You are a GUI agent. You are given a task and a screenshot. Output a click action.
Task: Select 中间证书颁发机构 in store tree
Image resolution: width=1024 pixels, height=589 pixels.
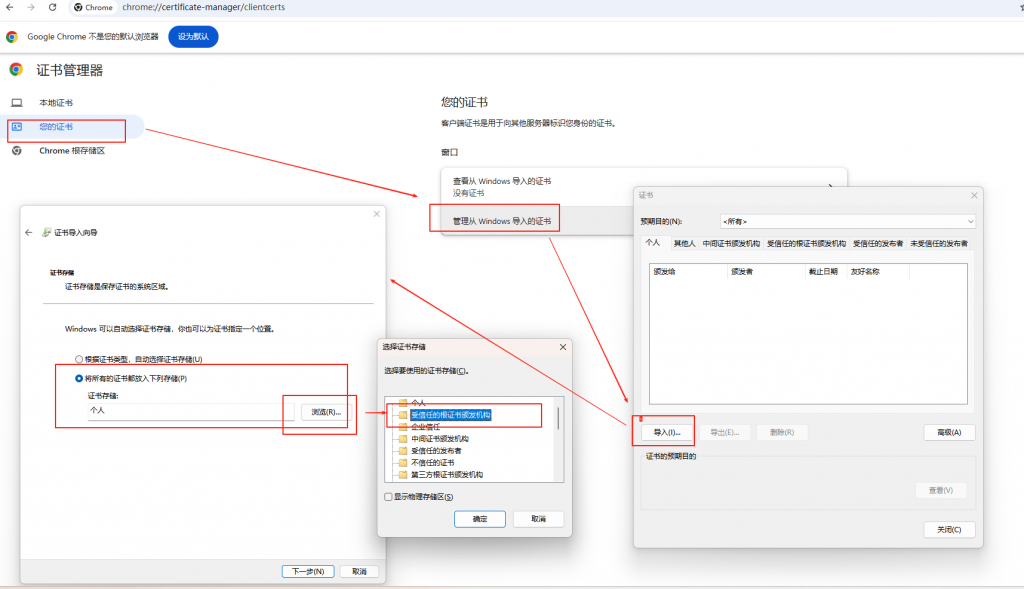[x=440, y=439]
